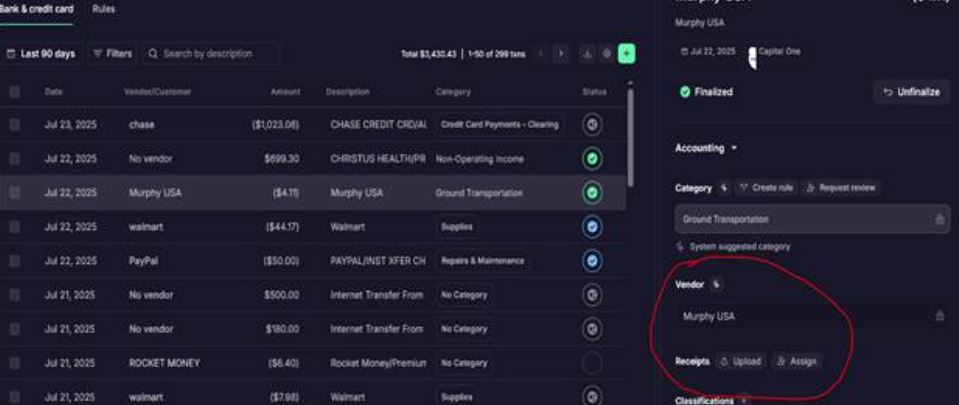The image size is (959, 405).
Task: Download transactions with the export icon
Action: tap(587, 54)
